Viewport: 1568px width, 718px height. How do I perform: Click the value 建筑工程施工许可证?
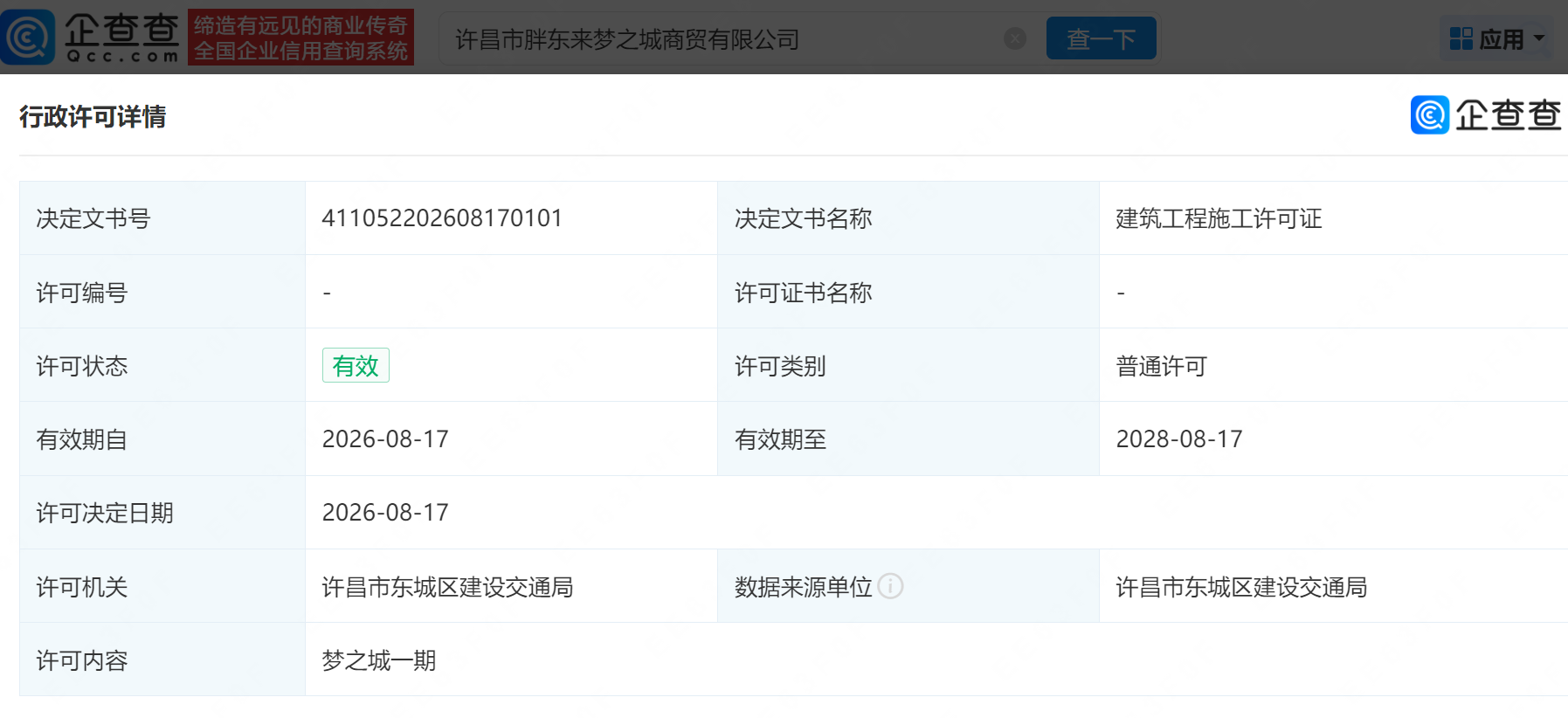pos(1219,218)
